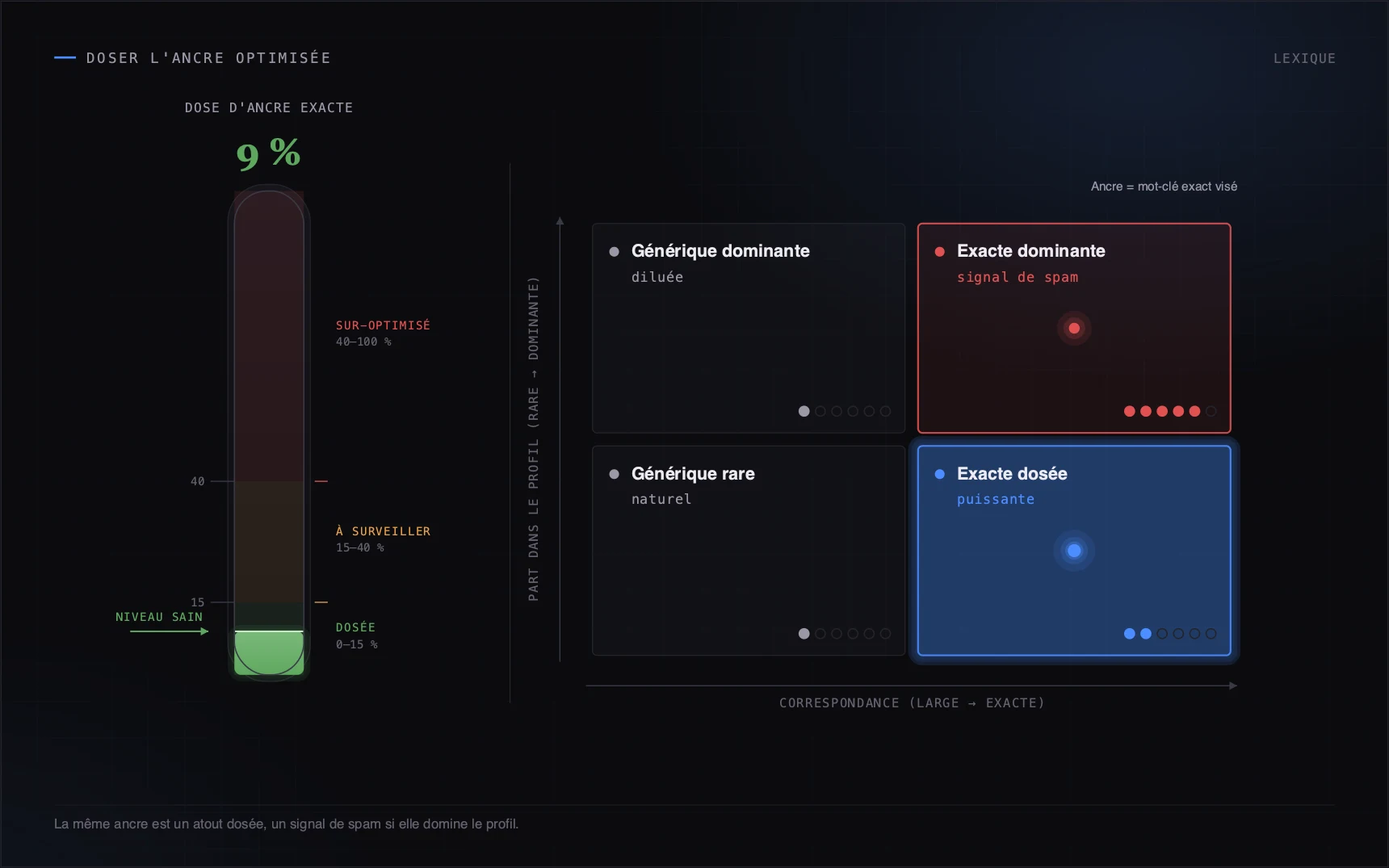
Task: Click the À SURVEILLER zone label
Action: point(383,531)
